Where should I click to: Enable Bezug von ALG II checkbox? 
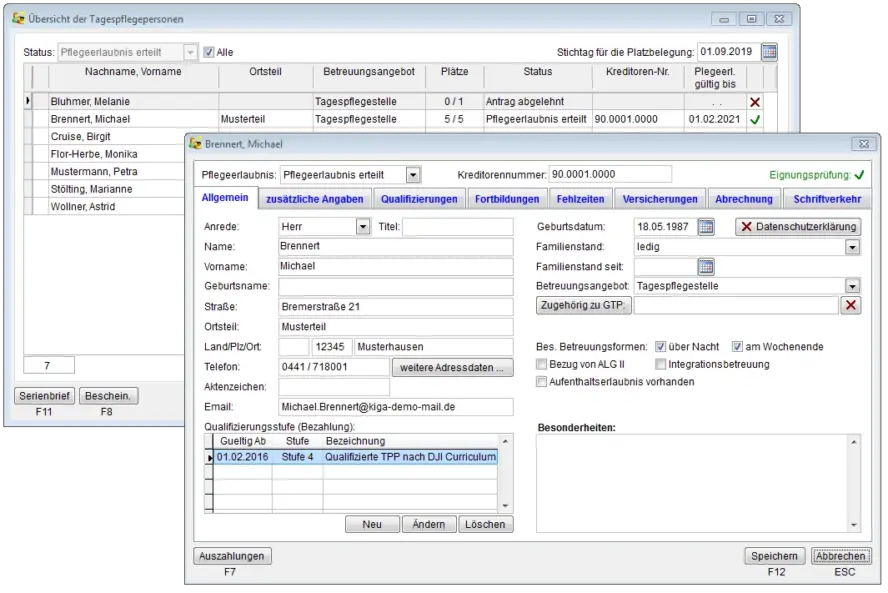(x=542, y=364)
